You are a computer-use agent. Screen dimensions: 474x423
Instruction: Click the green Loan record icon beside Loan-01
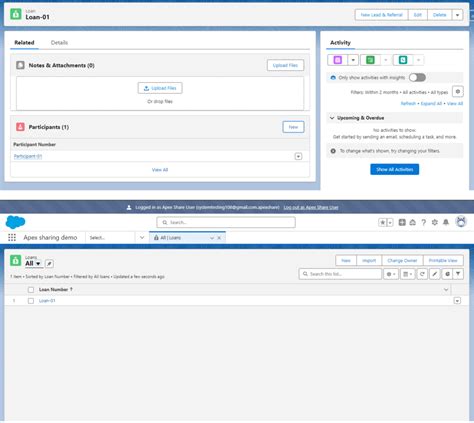click(16, 14)
